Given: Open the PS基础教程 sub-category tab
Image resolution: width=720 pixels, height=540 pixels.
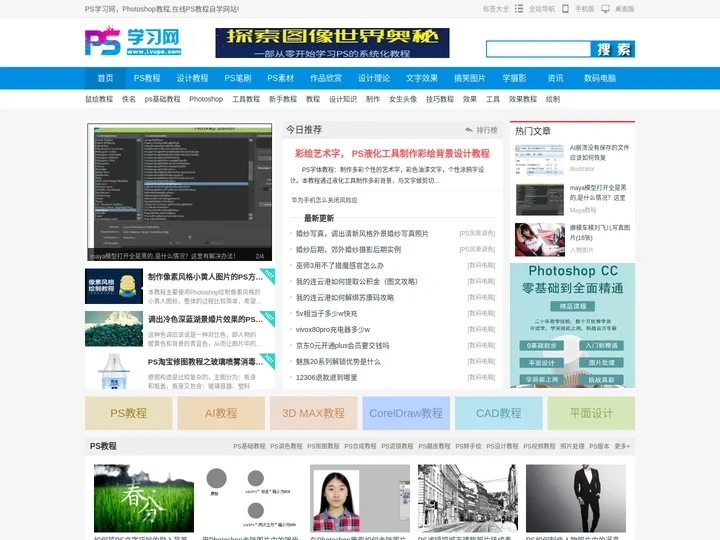Looking at the screenshot, I should [249, 446].
